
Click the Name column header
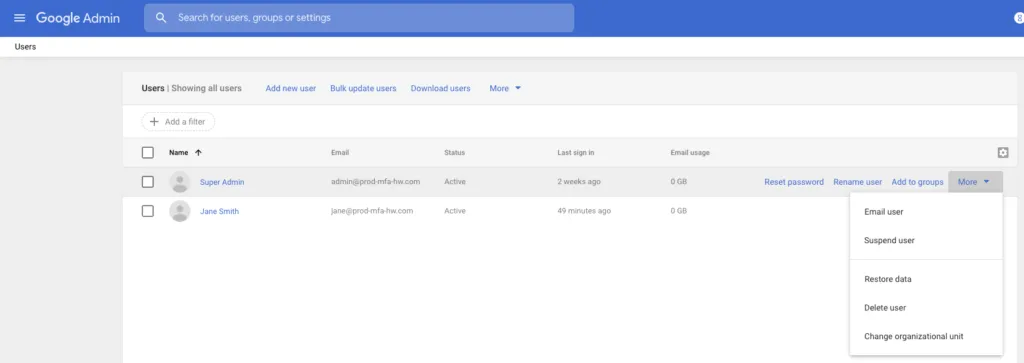pos(178,153)
